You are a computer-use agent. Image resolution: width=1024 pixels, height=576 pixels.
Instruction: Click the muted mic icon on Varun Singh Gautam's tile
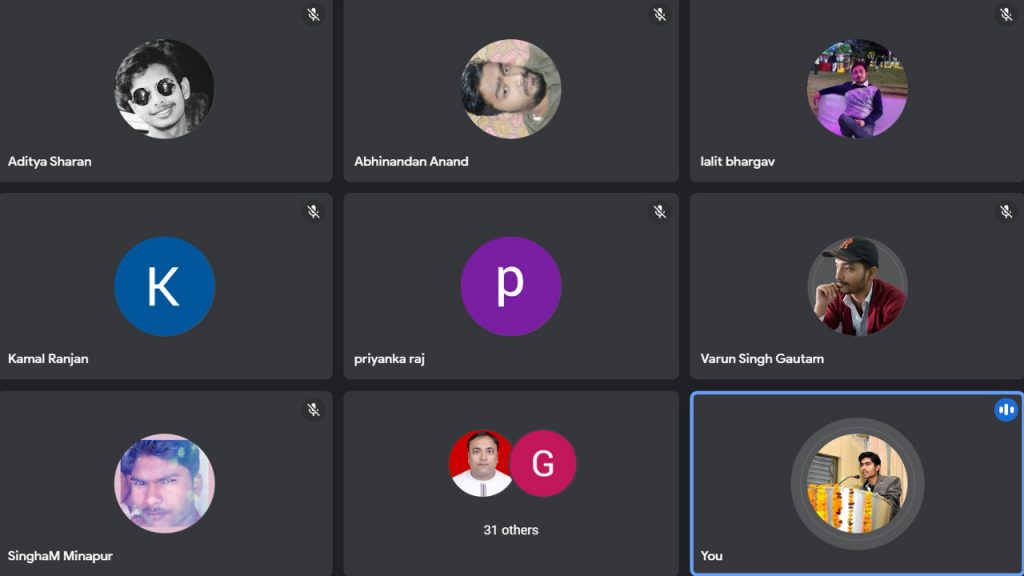pyautogui.click(x=1006, y=212)
